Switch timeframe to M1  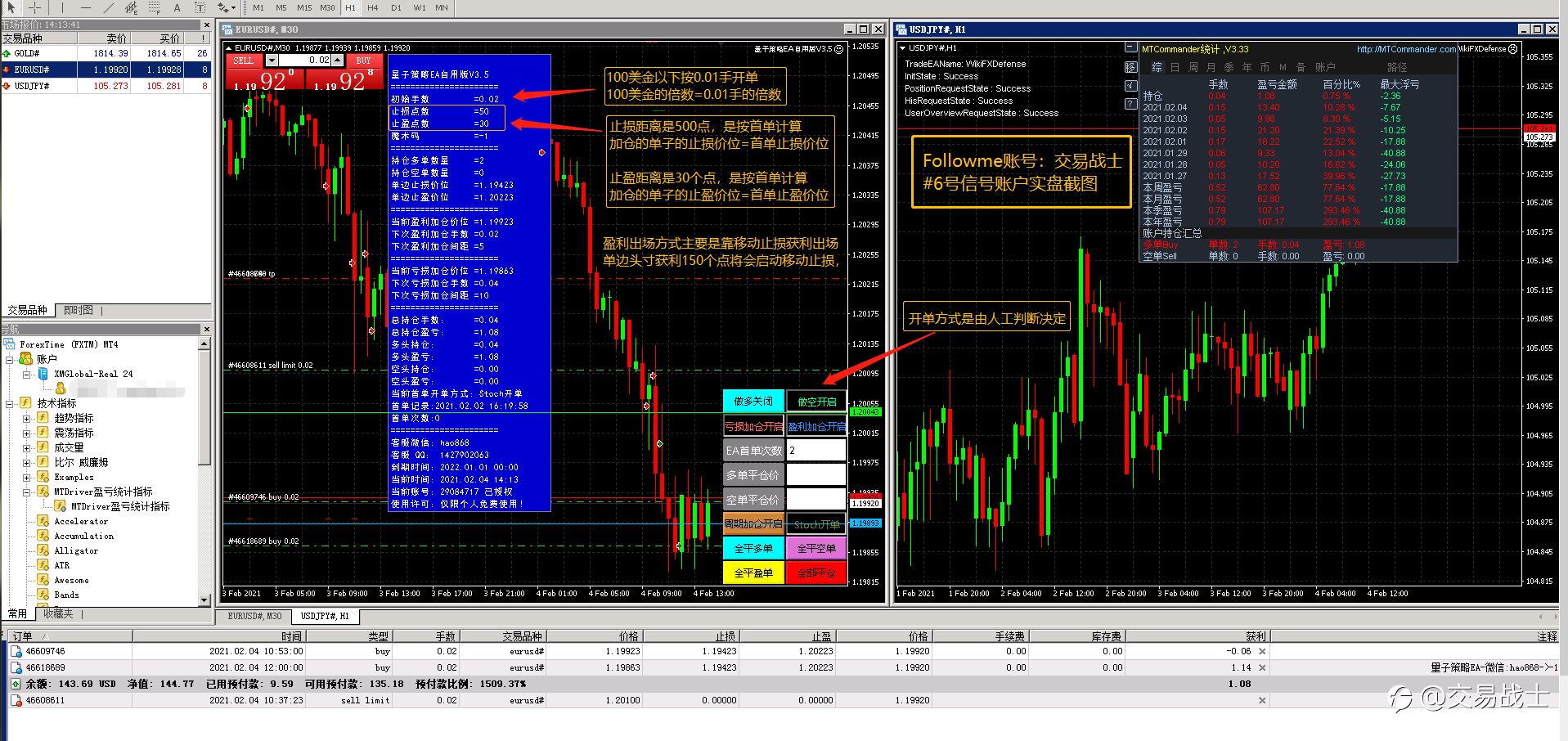tap(258, 7)
